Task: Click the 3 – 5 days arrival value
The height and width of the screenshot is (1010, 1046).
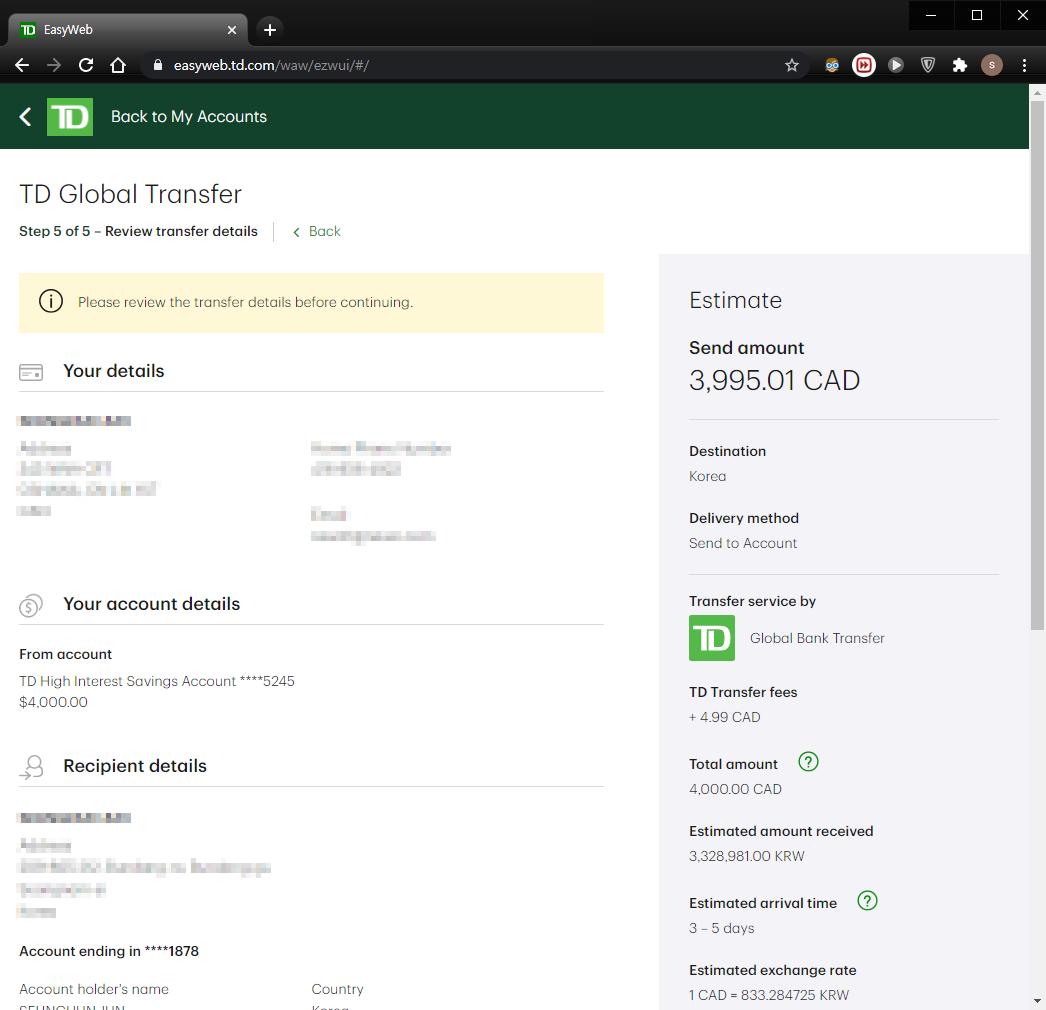Action: tap(722, 928)
